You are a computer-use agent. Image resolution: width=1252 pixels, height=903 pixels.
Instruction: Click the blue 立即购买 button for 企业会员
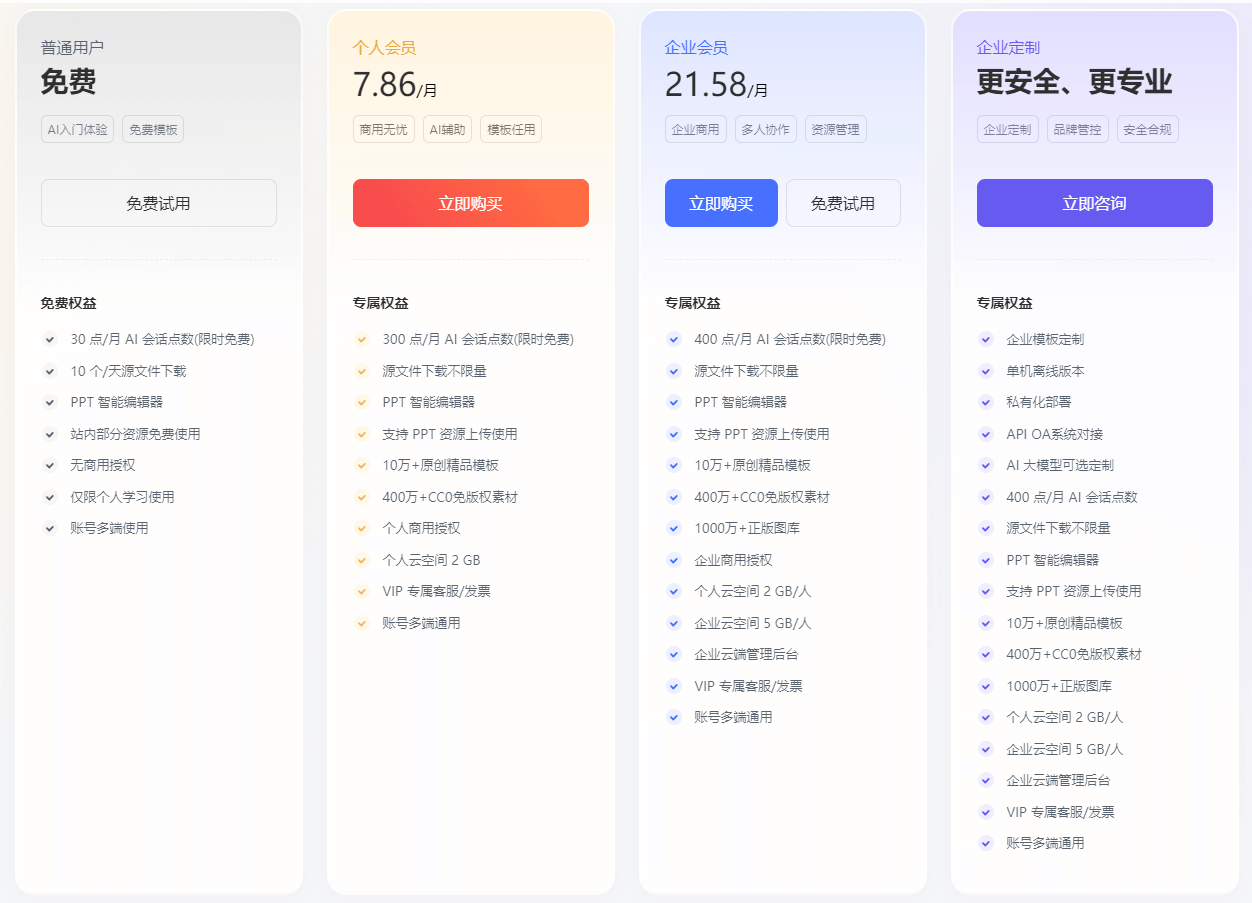(x=721, y=203)
